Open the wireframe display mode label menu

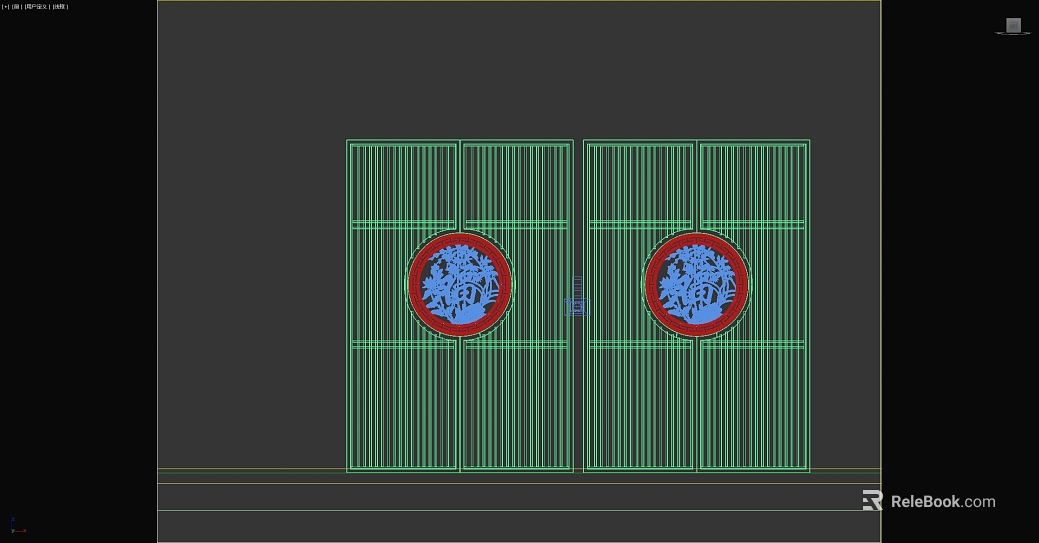click(60, 7)
